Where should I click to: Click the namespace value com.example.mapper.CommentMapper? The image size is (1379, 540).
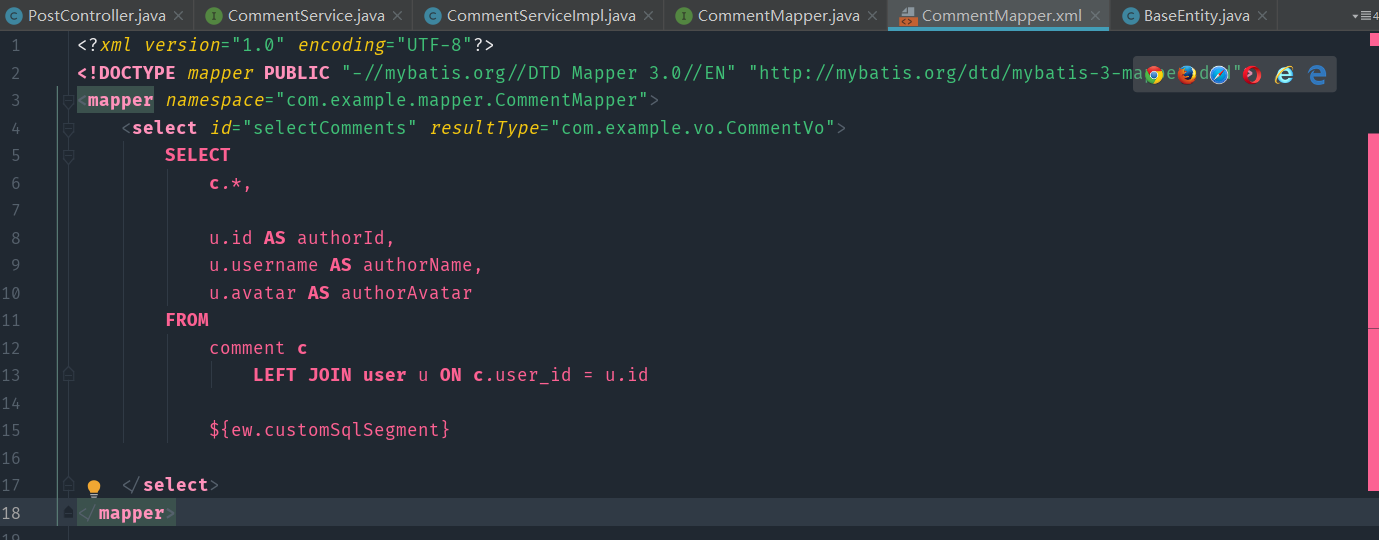click(462, 100)
